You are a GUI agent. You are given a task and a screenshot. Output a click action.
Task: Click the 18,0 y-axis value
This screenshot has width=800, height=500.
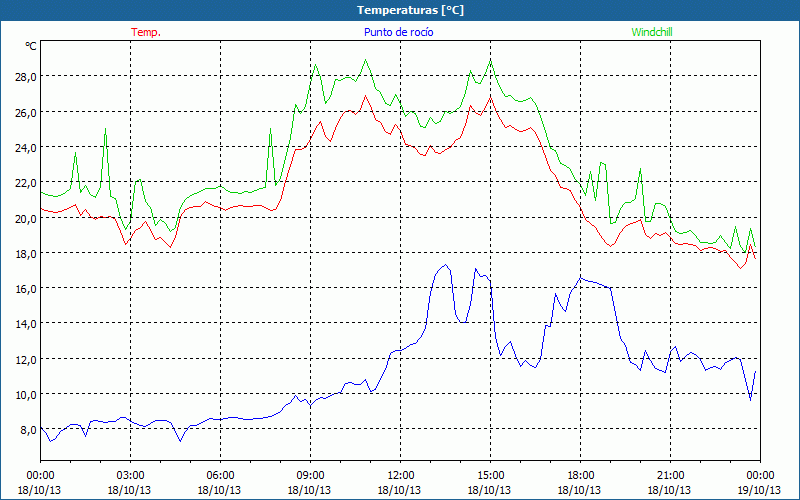tap(25, 253)
